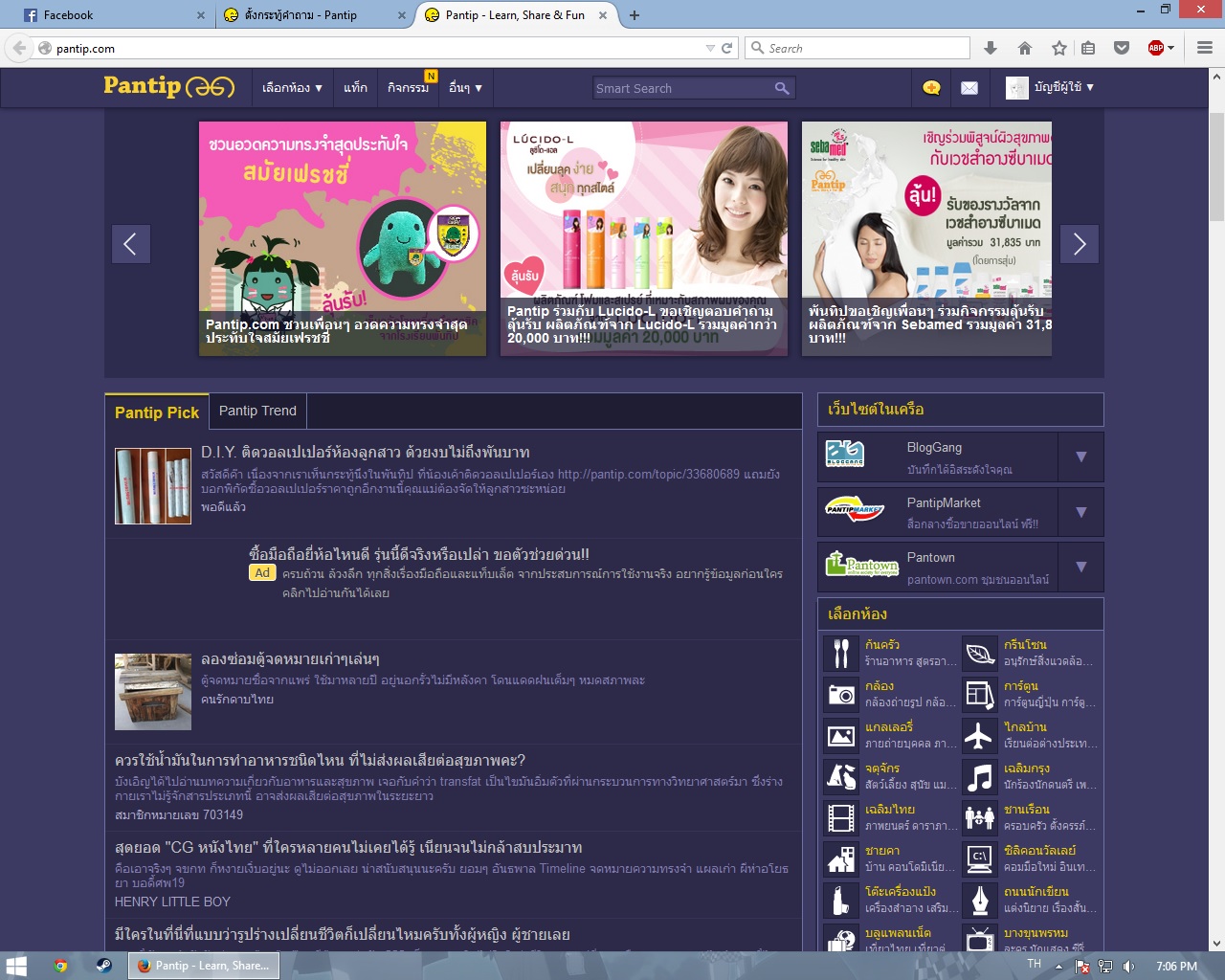Click the PantipMarket logo icon
The height and width of the screenshot is (980, 1225).
(x=854, y=509)
